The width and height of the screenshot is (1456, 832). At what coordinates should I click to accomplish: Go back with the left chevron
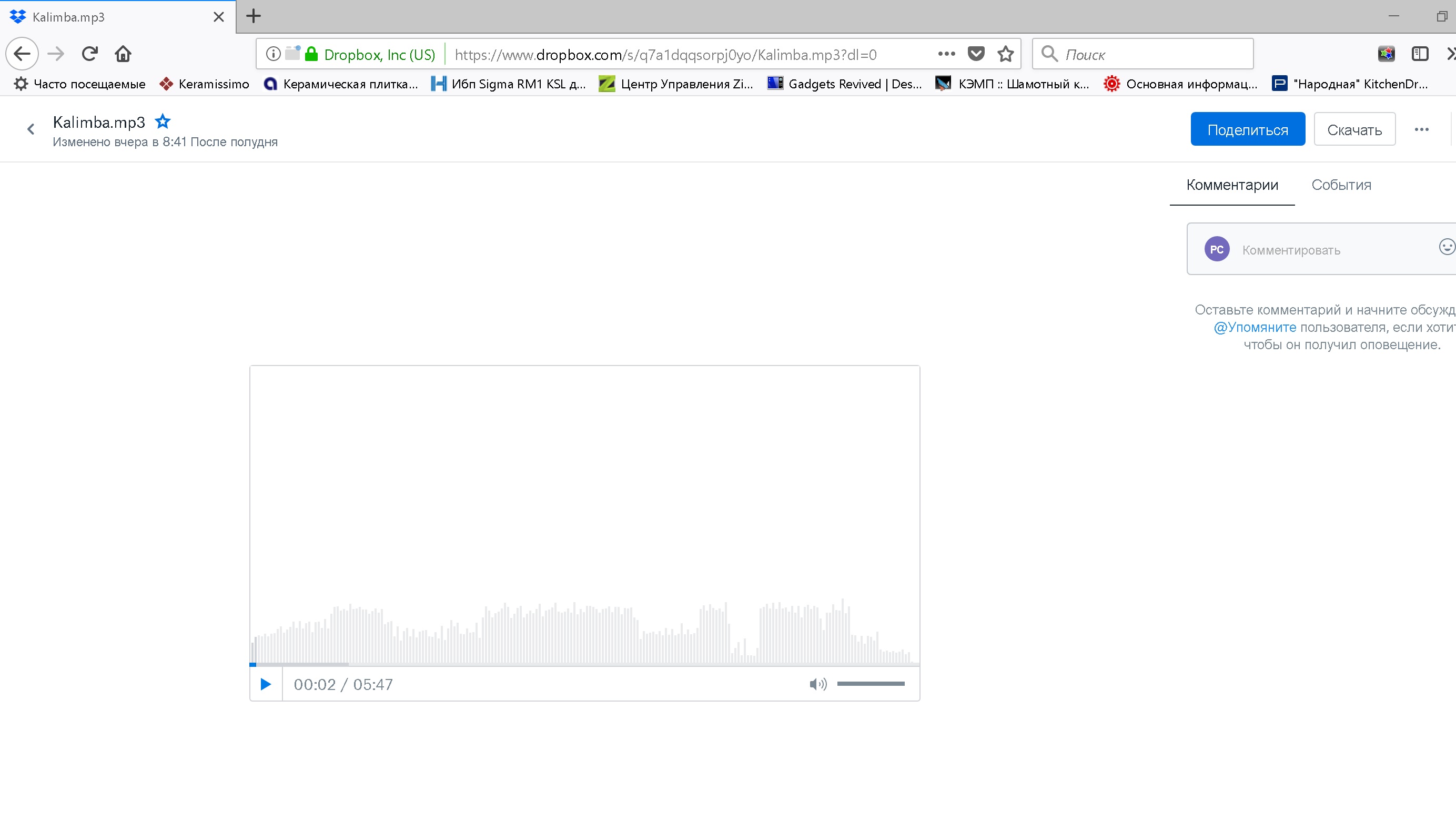31,129
